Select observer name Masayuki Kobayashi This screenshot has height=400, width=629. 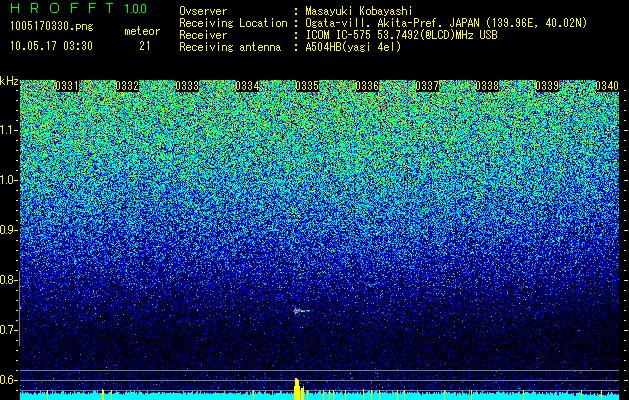pos(359,12)
